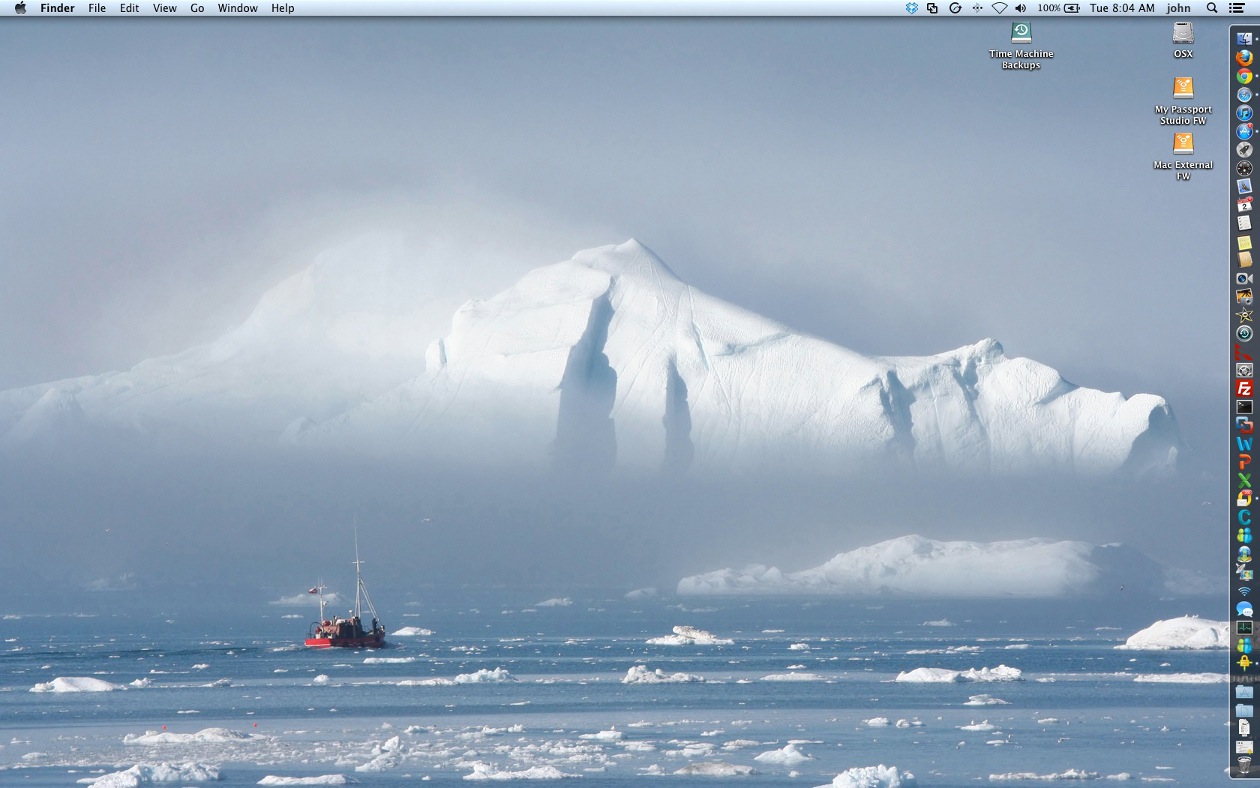Click the Tue 8:04 AM clock
This screenshot has width=1260, height=788.
(x=1122, y=8)
